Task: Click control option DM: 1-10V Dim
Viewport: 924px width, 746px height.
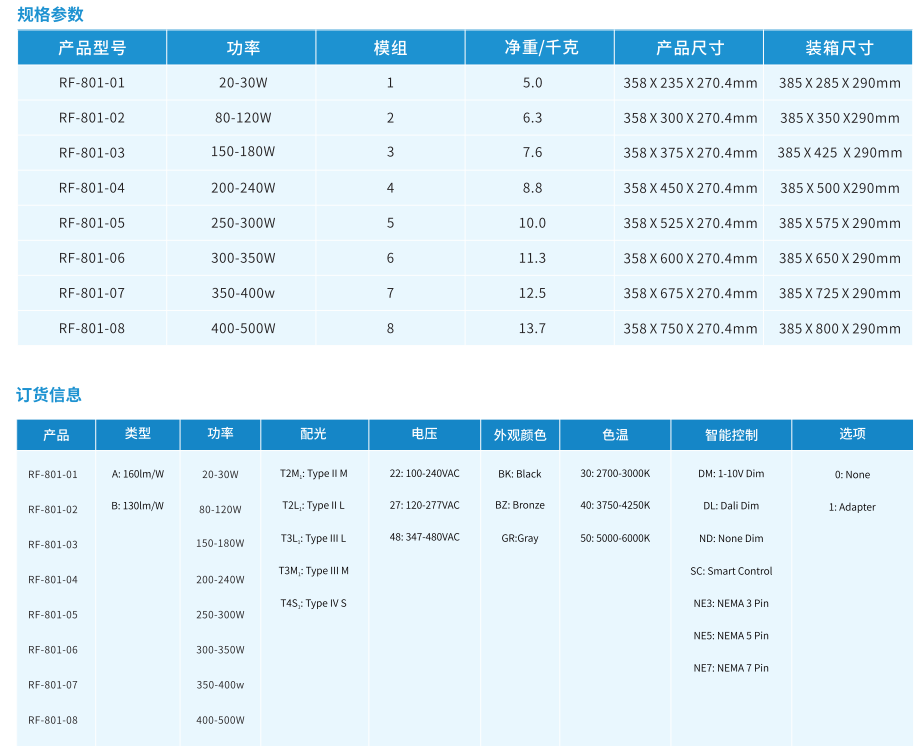Action: pyautogui.click(x=731, y=474)
